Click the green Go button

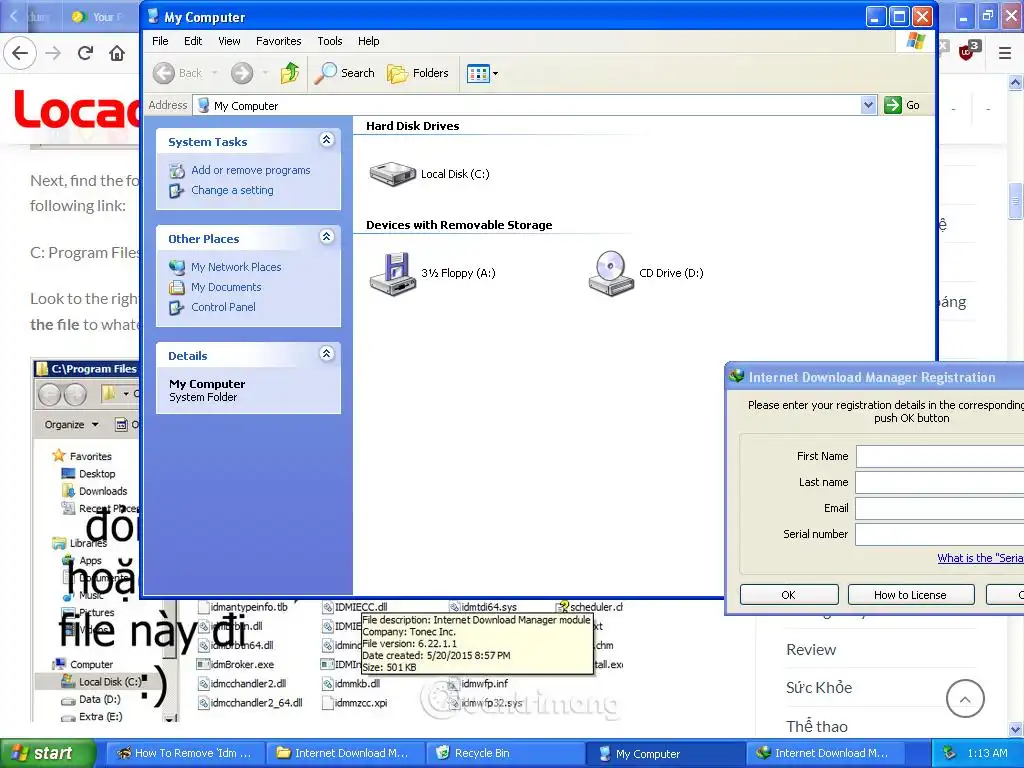click(x=902, y=105)
